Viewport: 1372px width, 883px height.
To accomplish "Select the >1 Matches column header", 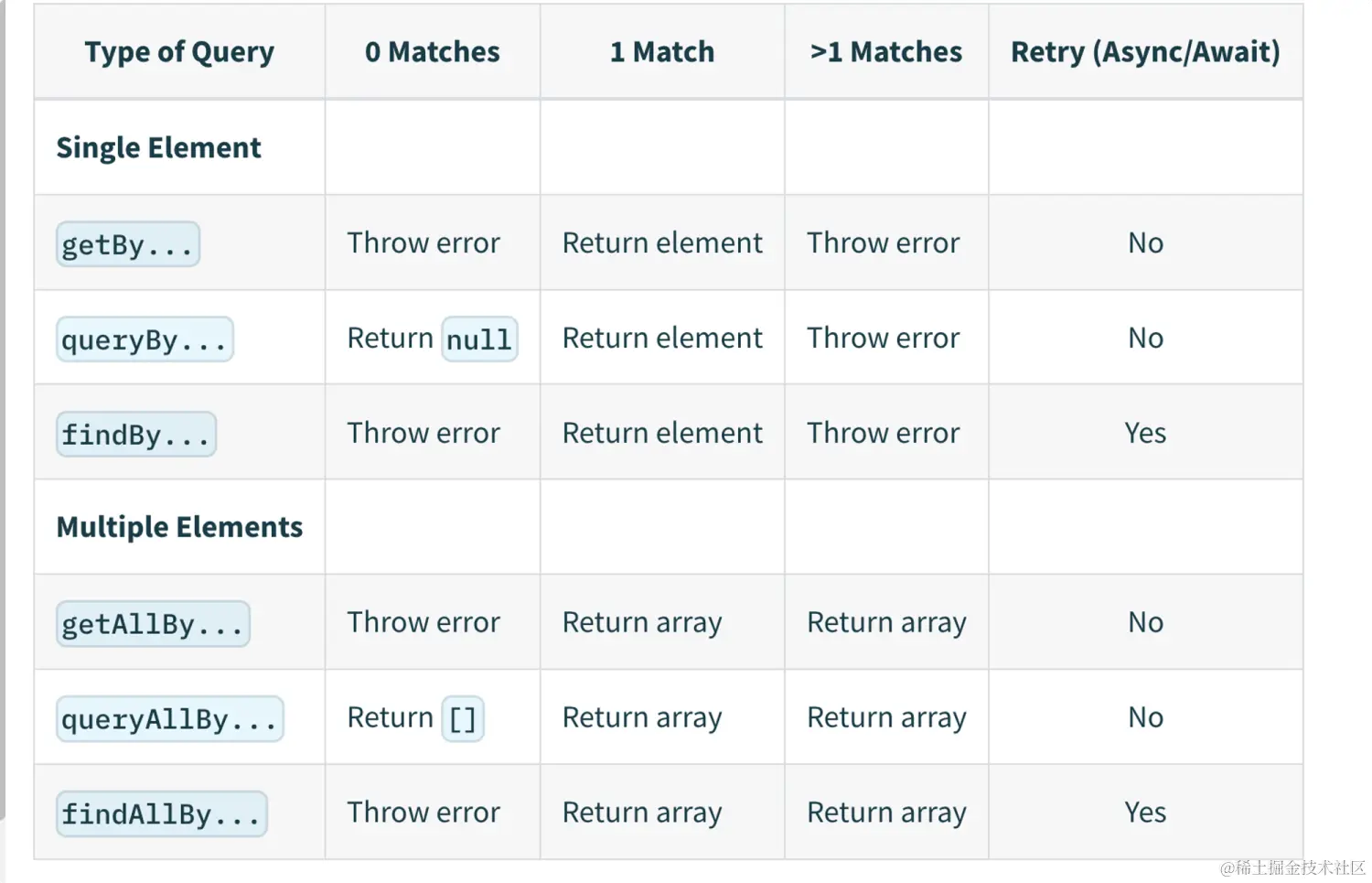I will (x=886, y=52).
